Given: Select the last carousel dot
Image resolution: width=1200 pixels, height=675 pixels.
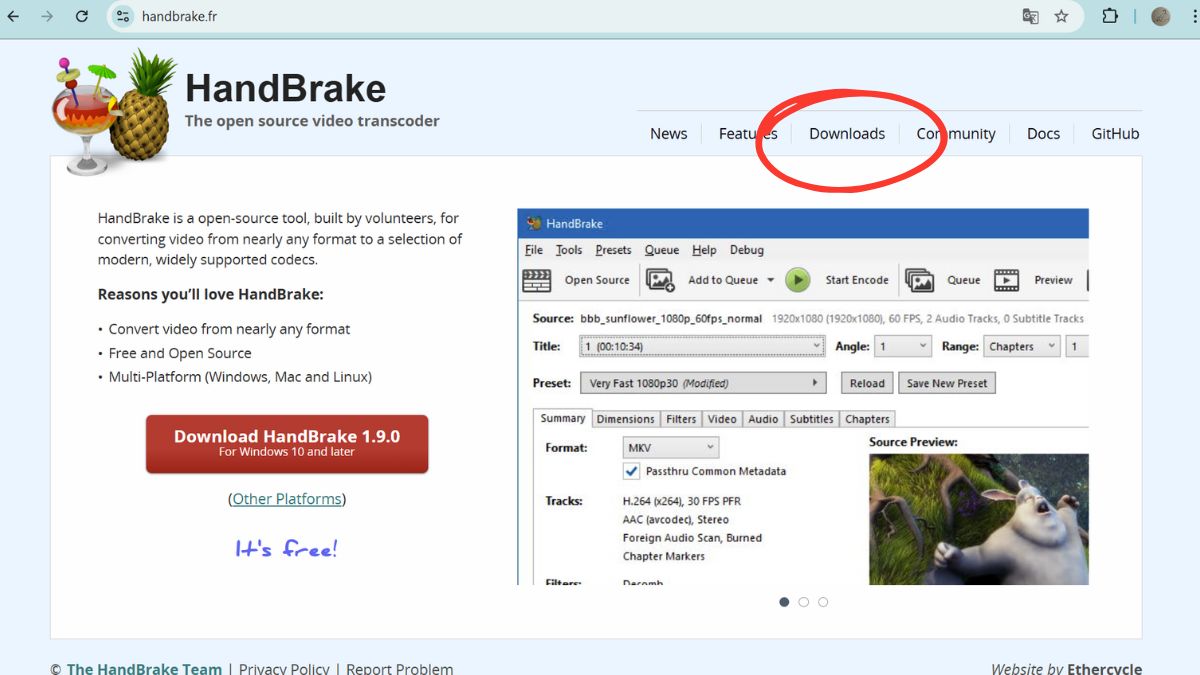Looking at the screenshot, I should tap(823, 602).
